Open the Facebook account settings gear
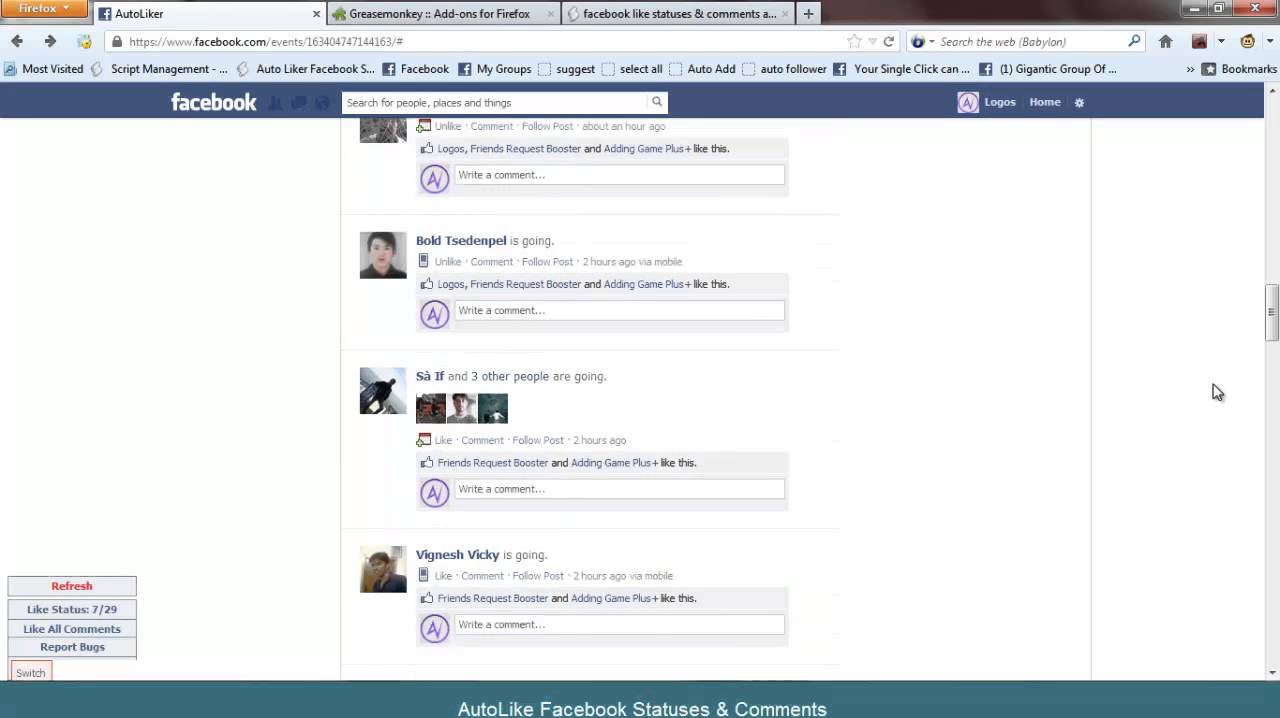 (x=1079, y=102)
